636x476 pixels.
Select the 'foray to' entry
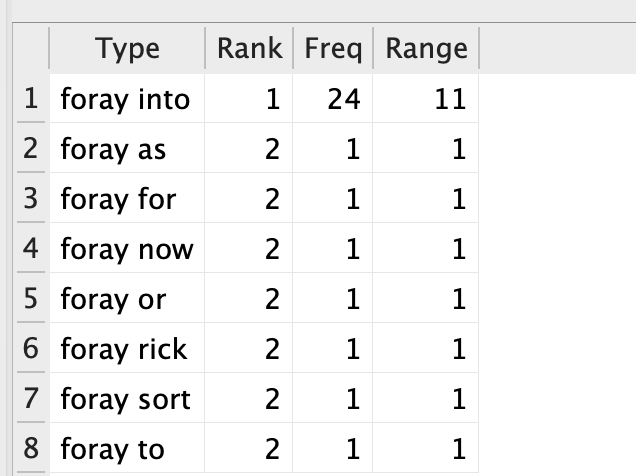pyautogui.click(x=112, y=449)
